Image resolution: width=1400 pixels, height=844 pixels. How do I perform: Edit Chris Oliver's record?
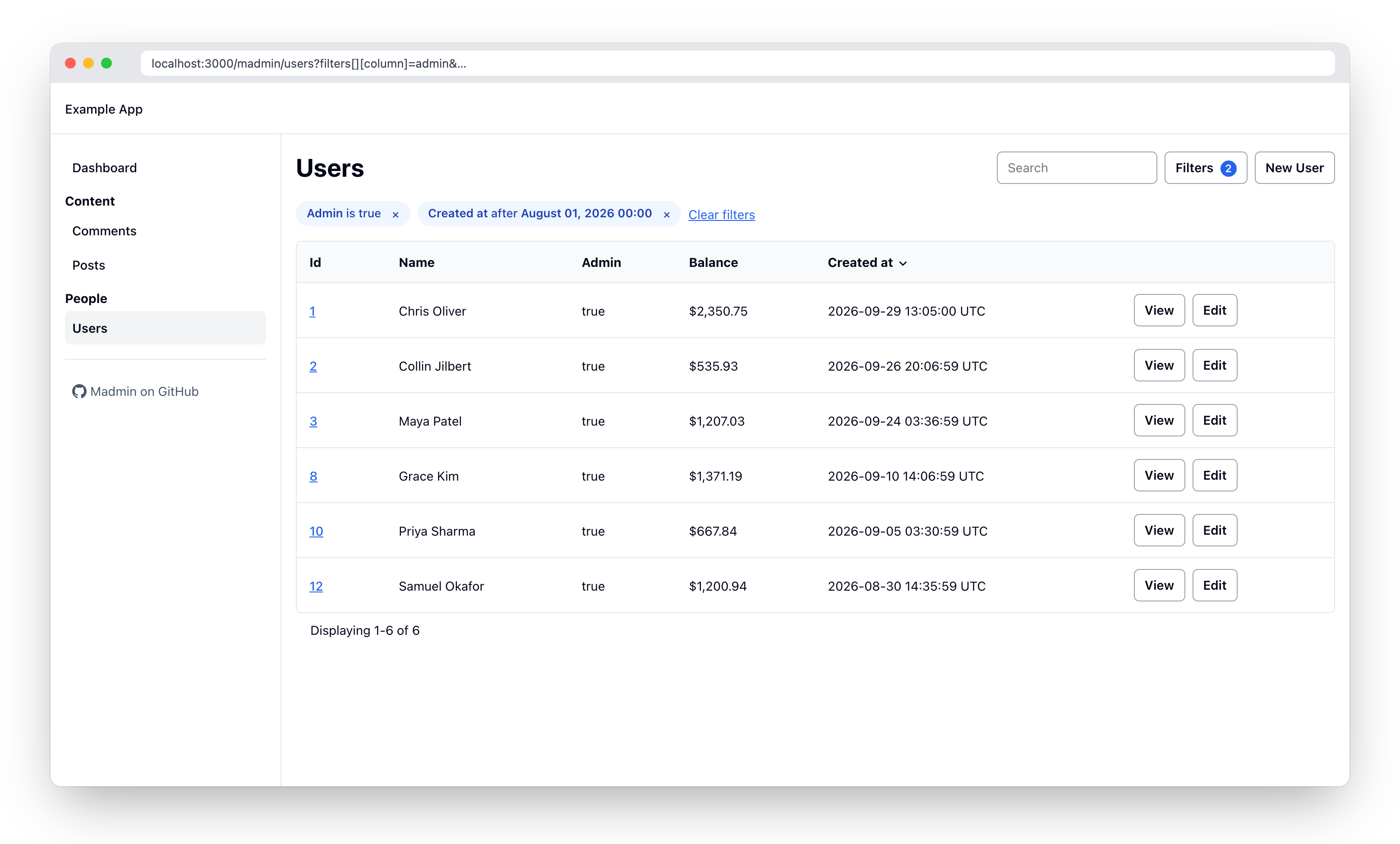pyautogui.click(x=1214, y=310)
